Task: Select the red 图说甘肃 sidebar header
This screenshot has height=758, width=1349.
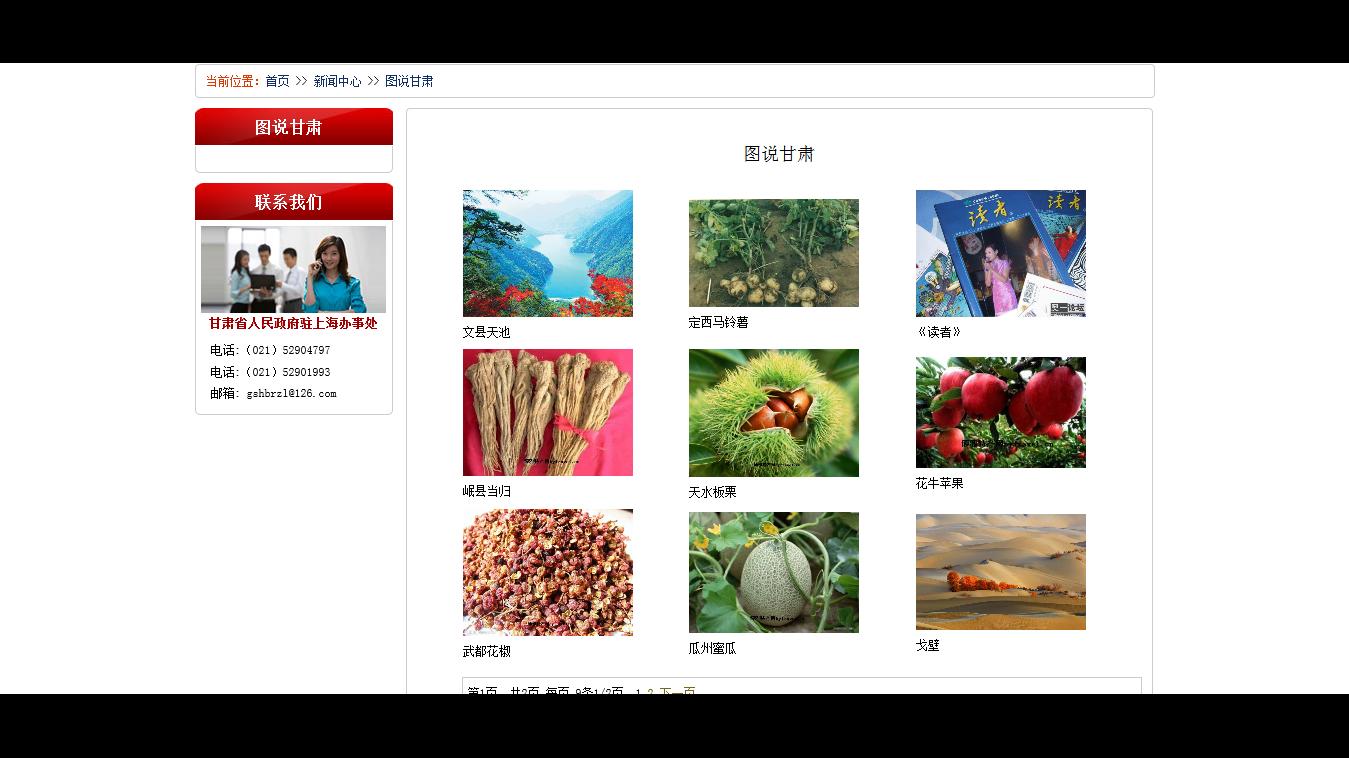Action: (x=294, y=127)
